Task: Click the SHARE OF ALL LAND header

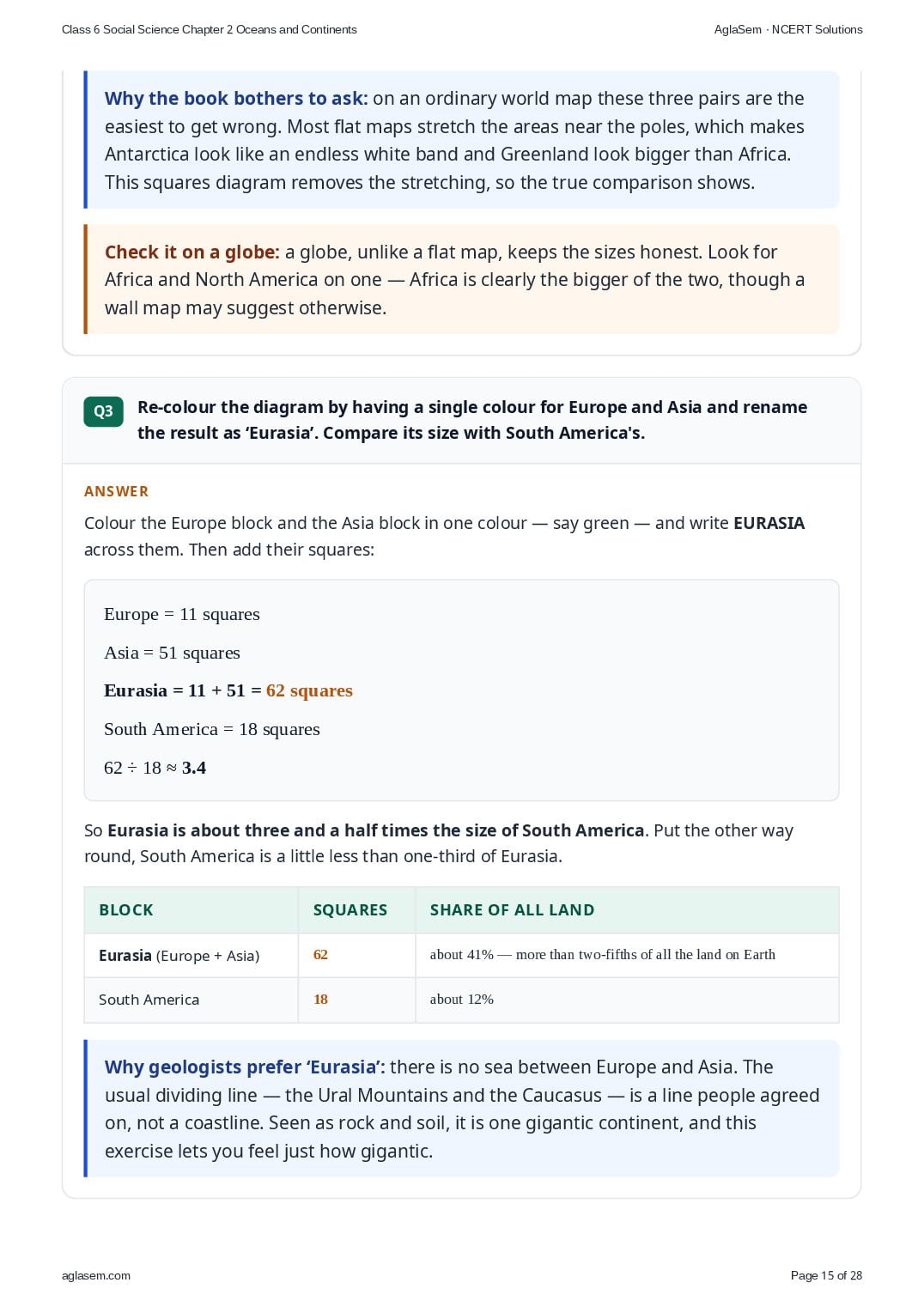Action: coord(512,910)
